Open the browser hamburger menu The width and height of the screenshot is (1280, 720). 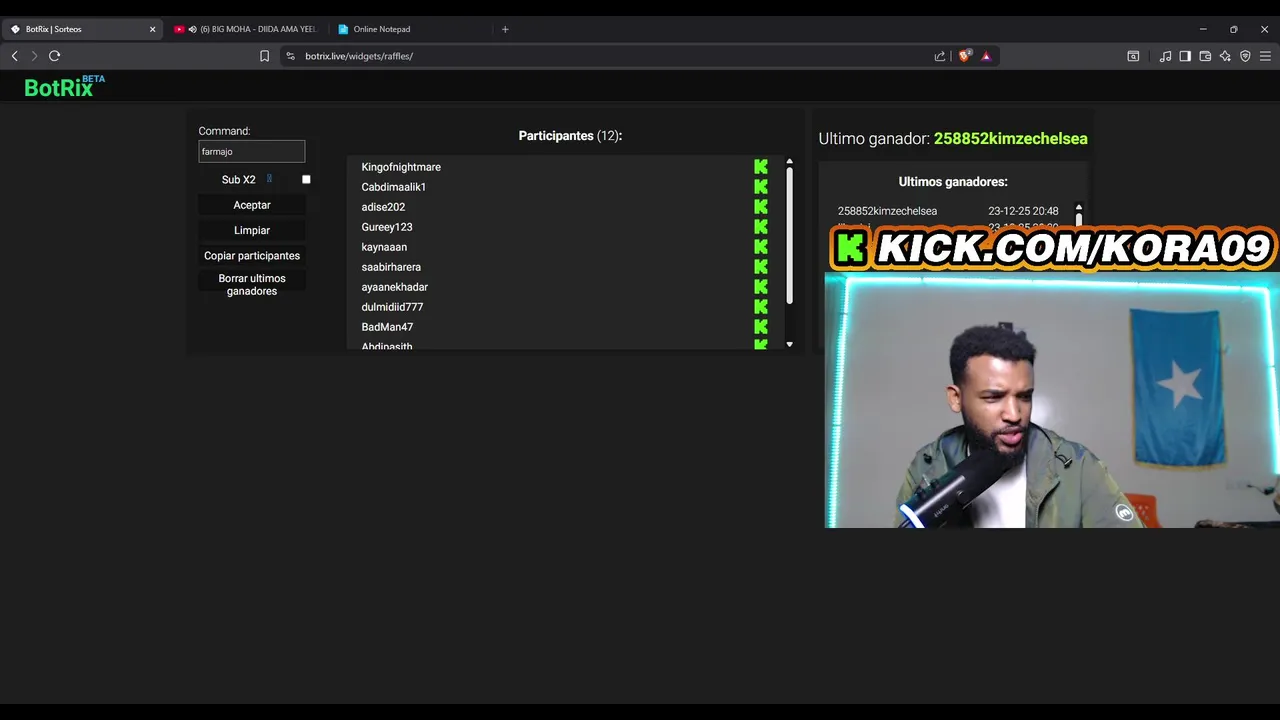pyautogui.click(x=1265, y=56)
